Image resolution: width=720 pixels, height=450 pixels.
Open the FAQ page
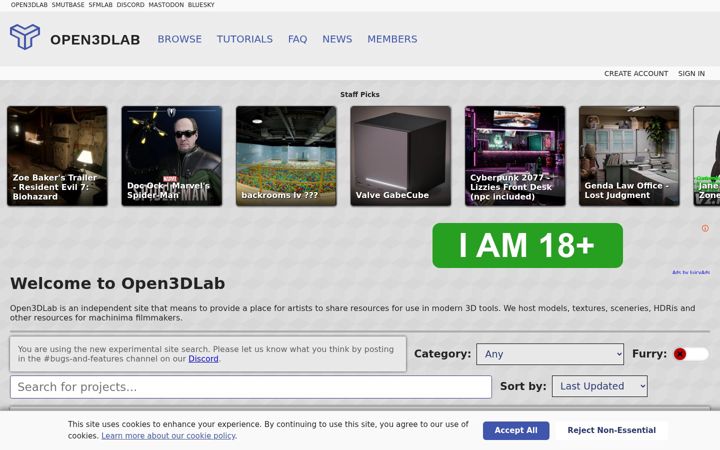298,39
